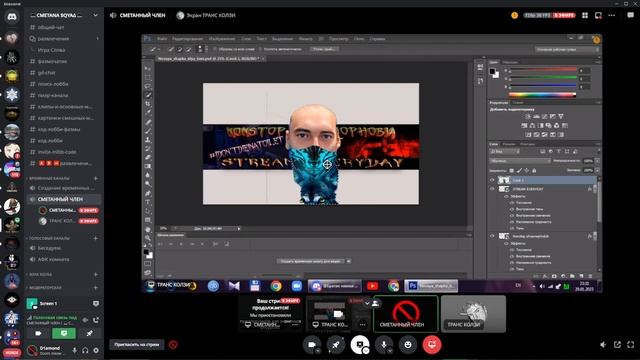Open Photoshop Фильтр menu
Screen dimensions: 640x360
tap(305, 39)
